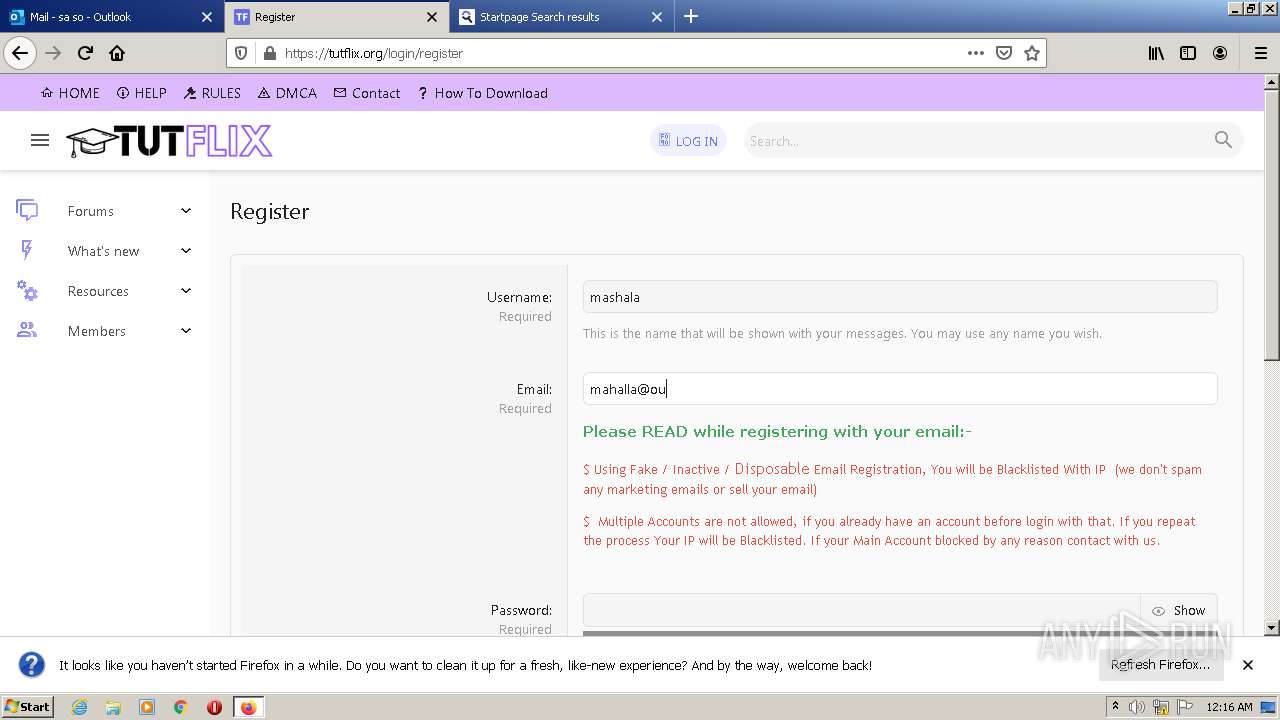Click the What's new lightning icon
1280x720 pixels.
27,250
